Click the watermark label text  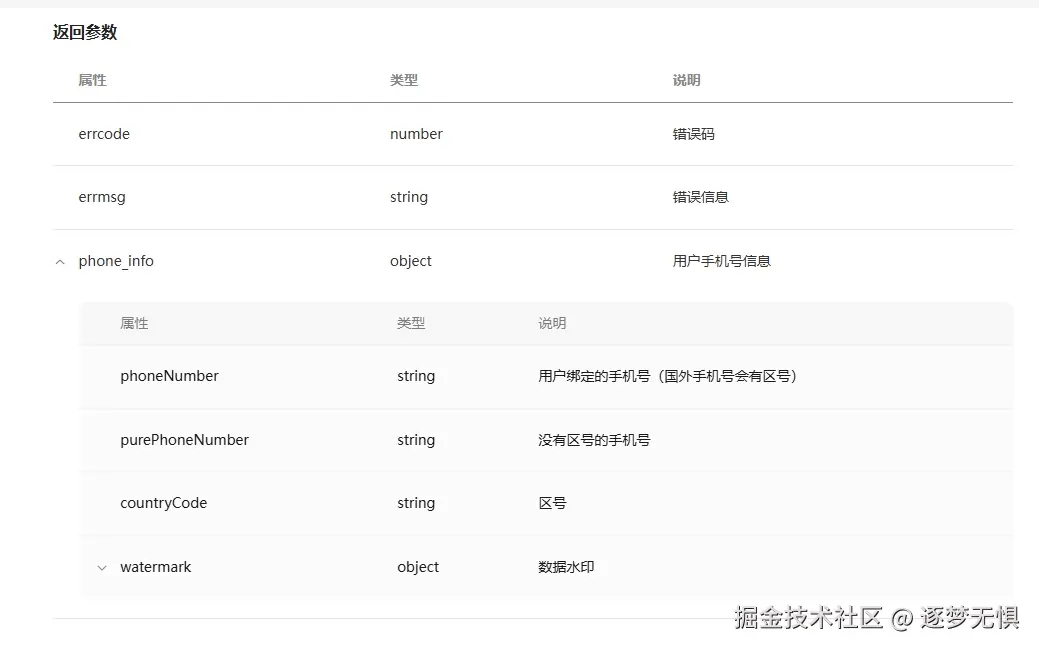pyautogui.click(x=156, y=567)
